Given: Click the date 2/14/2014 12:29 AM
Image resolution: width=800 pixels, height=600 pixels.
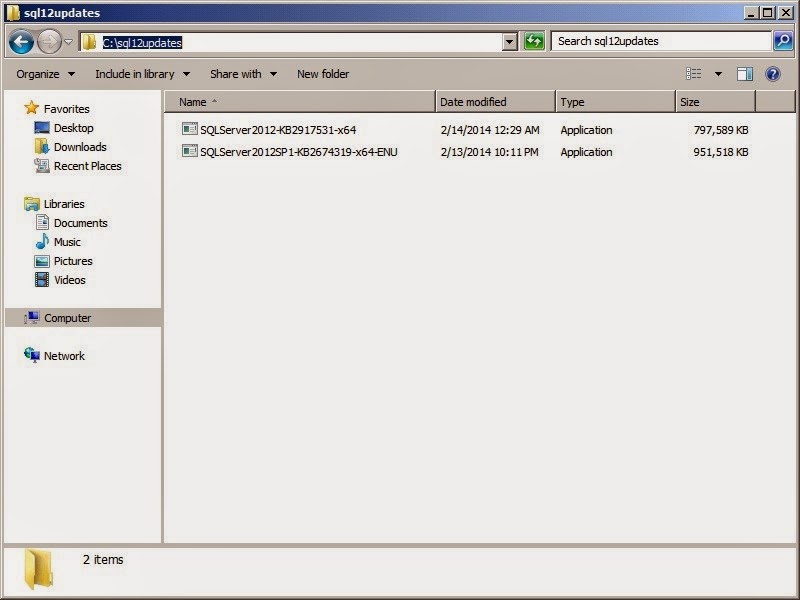Looking at the screenshot, I should (490, 130).
